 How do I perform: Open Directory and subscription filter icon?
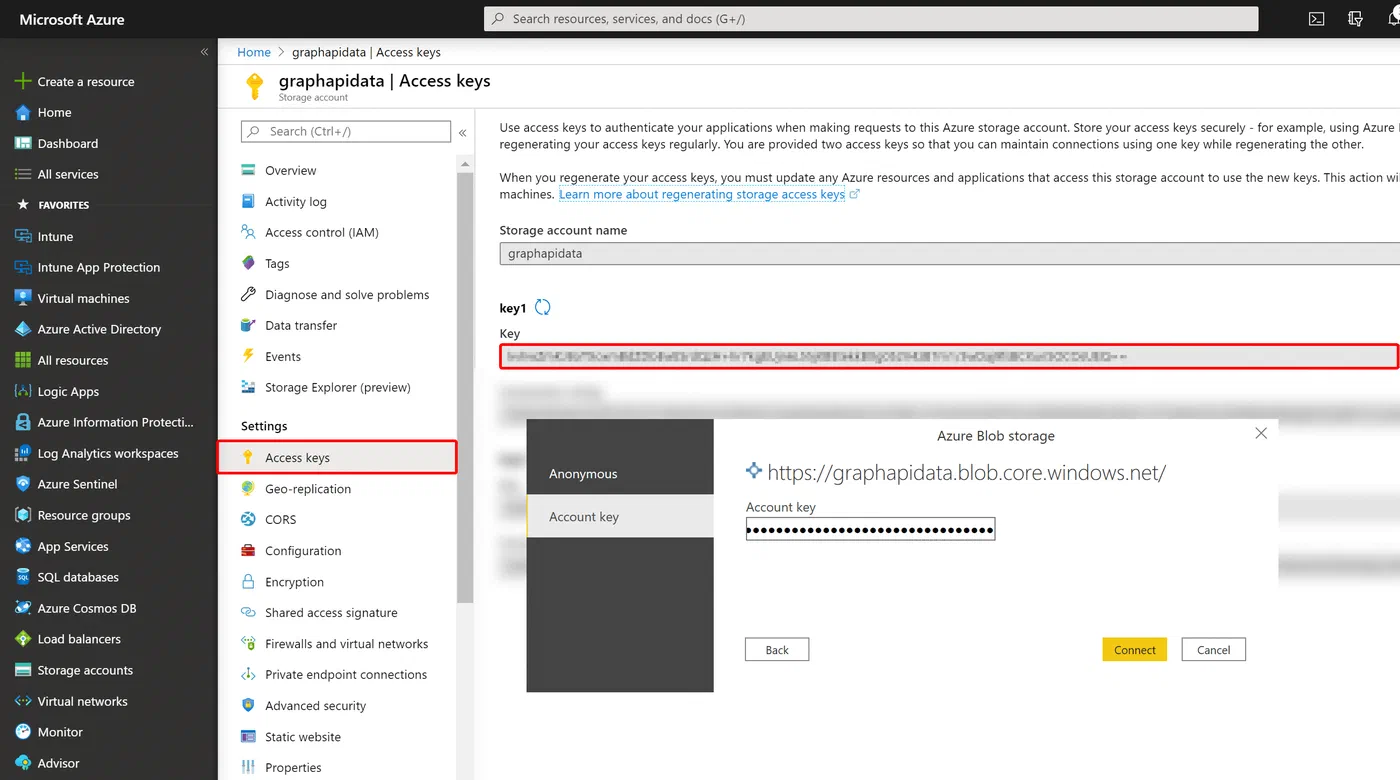point(1356,18)
